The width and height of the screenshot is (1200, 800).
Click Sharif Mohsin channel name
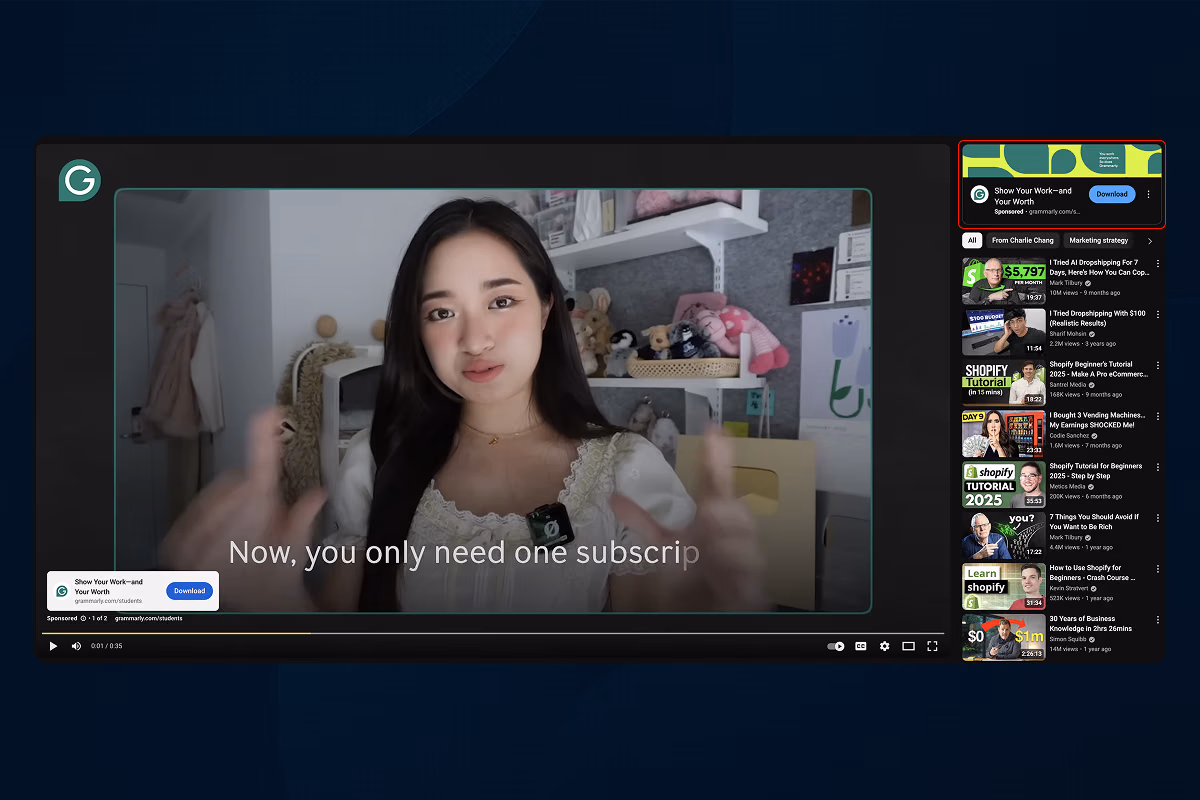click(1068, 334)
